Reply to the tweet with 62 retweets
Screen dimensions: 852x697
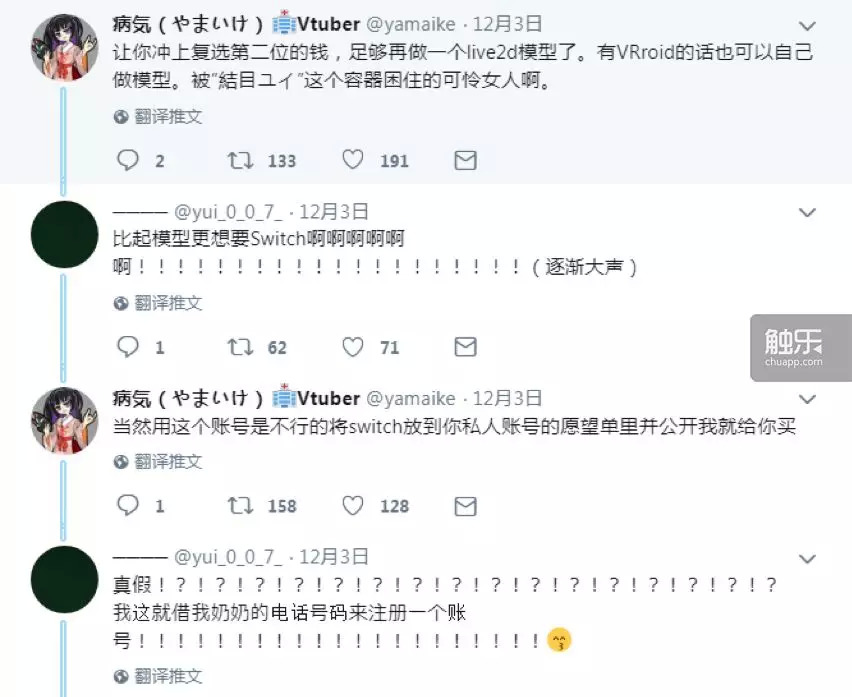tap(128, 347)
